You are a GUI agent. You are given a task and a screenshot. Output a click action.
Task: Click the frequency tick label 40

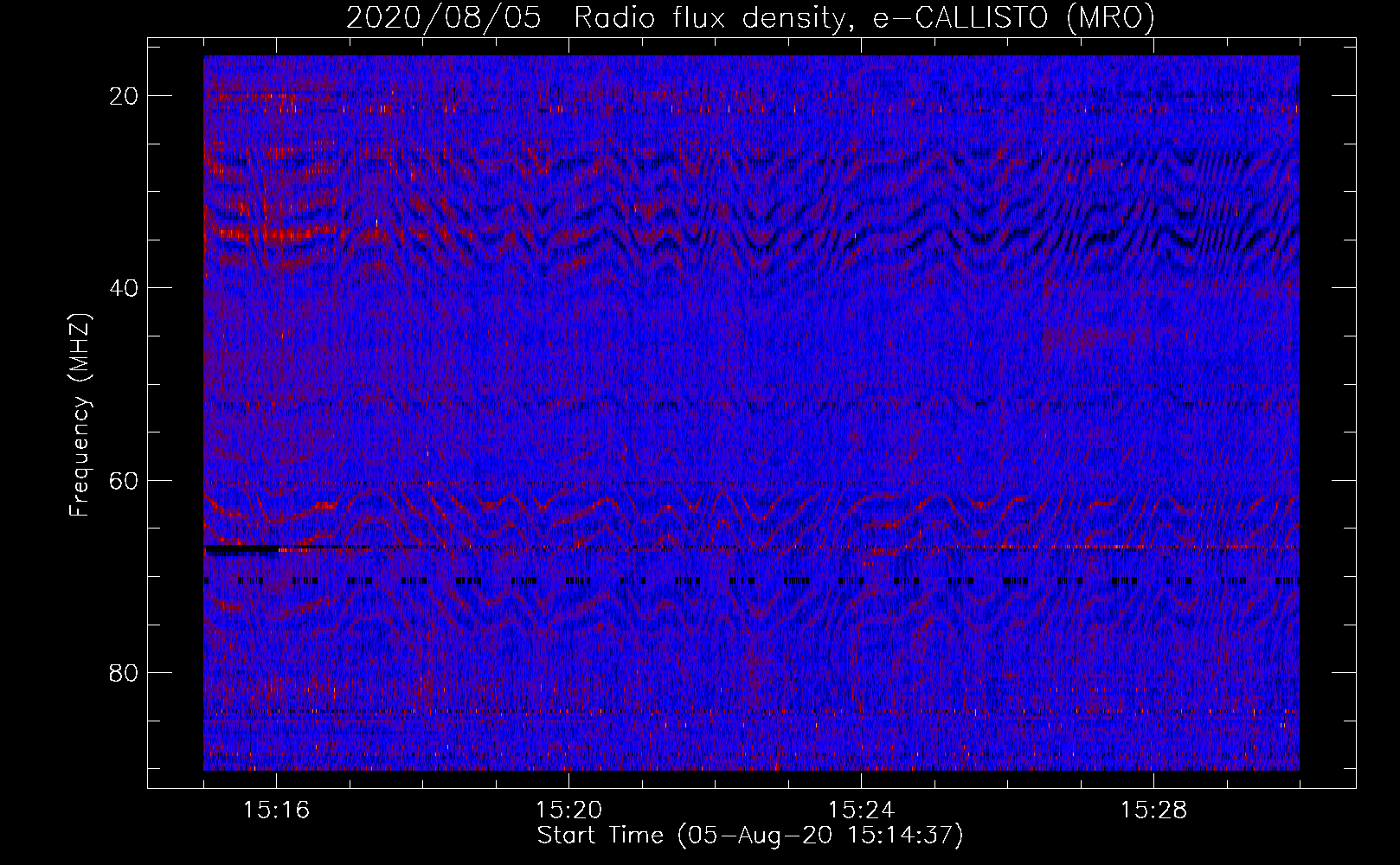click(125, 288)
